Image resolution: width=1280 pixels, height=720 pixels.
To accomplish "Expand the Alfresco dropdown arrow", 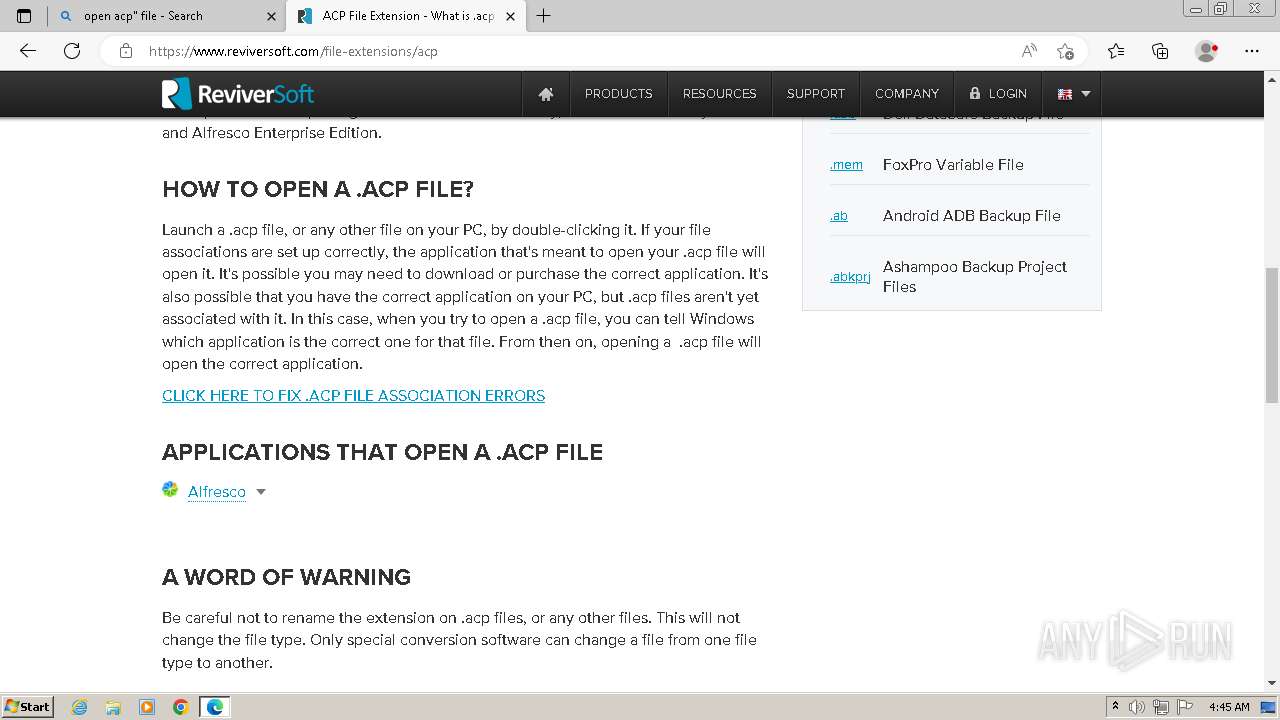I will point(261,492).
